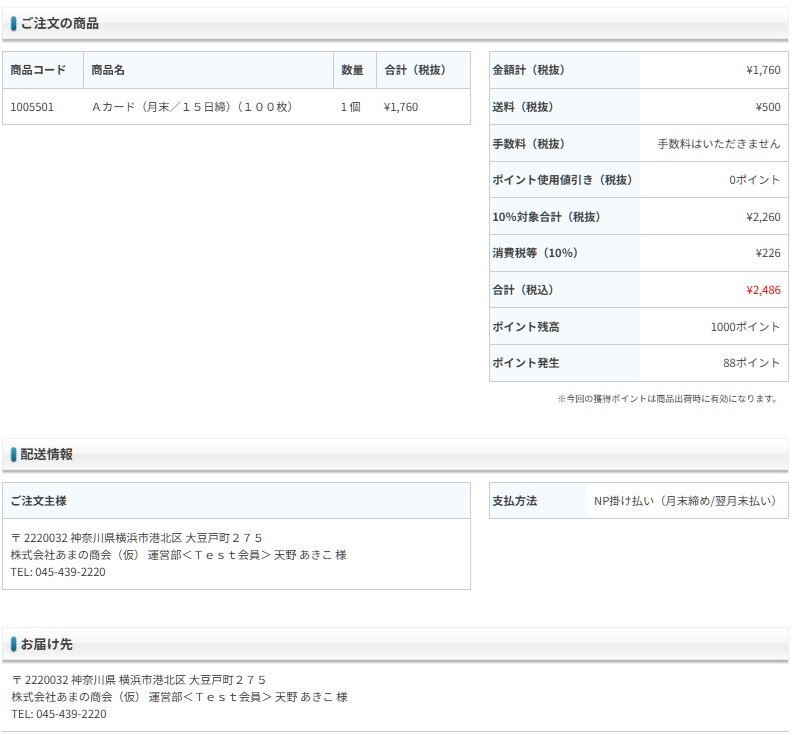810x735 pixels.
Task: Select product code 1005501
Action: 33,107
